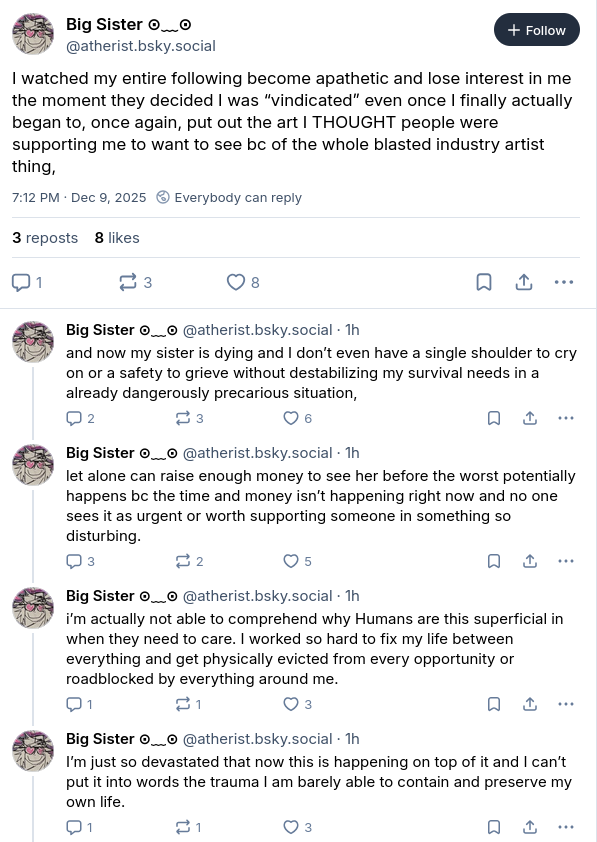Viewport: 597px width, 842px height.
Task: Open more options on main post
Action: tap(563, 282)
